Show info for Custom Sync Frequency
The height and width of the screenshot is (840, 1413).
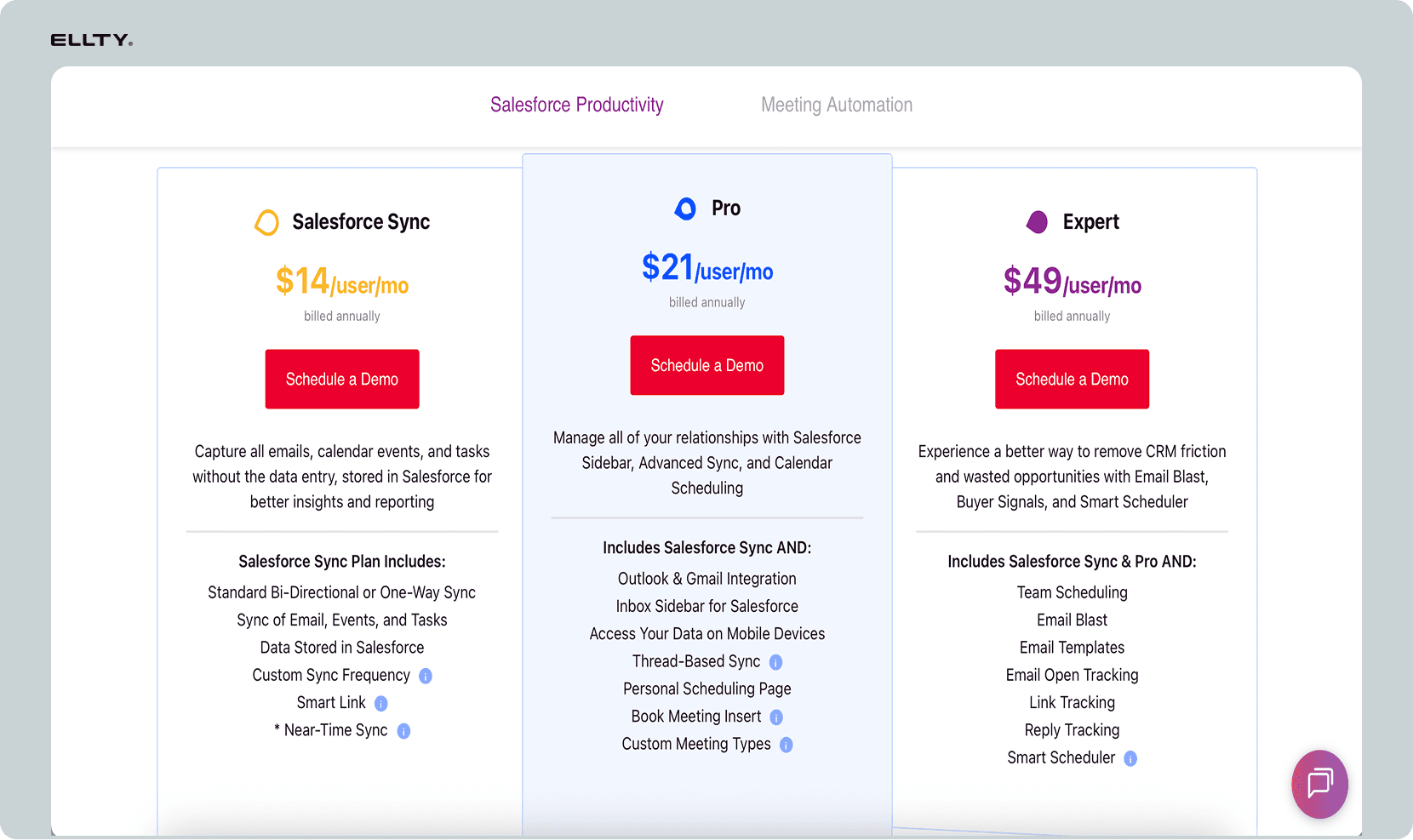click(x=426, y=676)
